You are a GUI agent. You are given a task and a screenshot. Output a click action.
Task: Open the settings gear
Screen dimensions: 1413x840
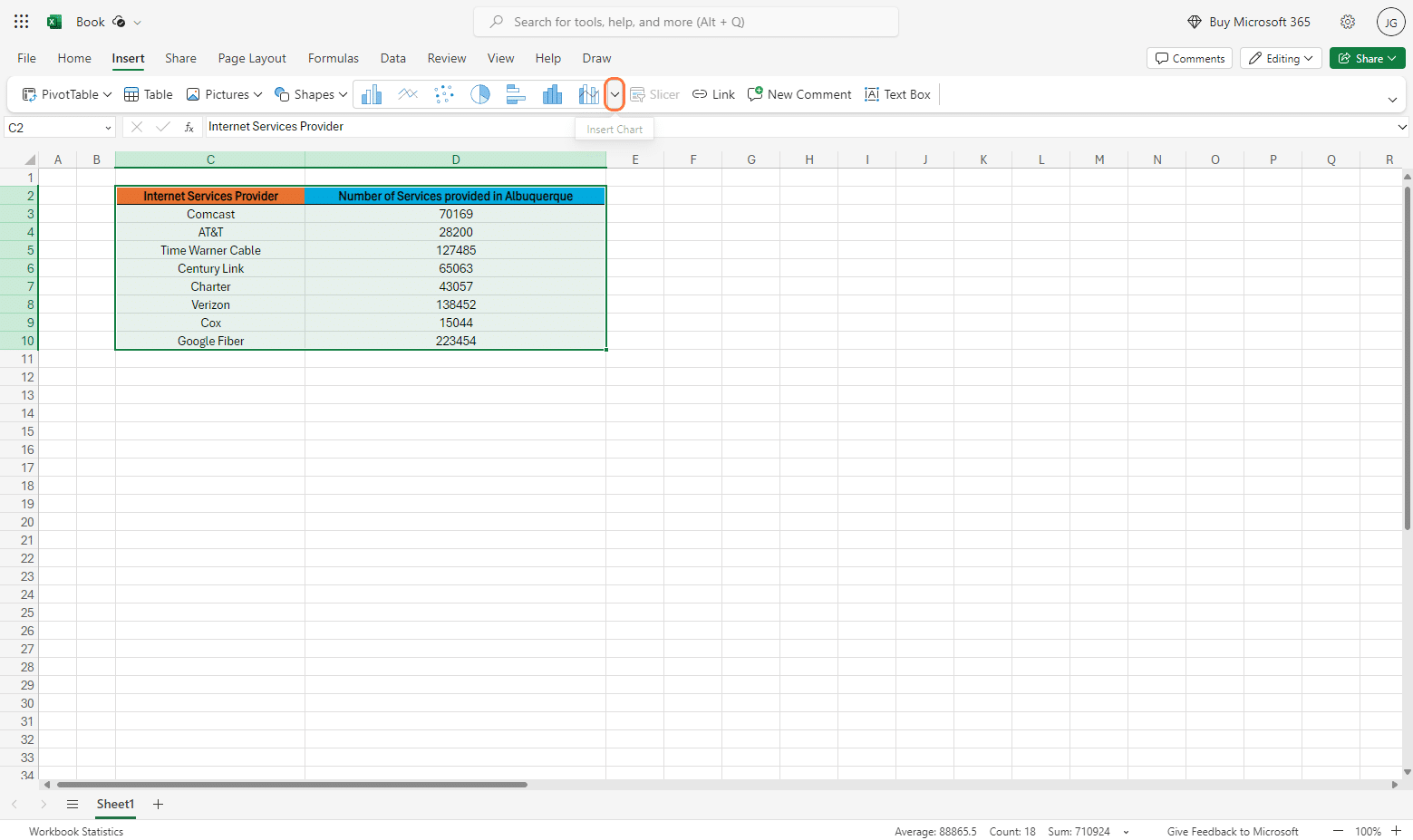pyautogui.click(x=1348, y=22)
